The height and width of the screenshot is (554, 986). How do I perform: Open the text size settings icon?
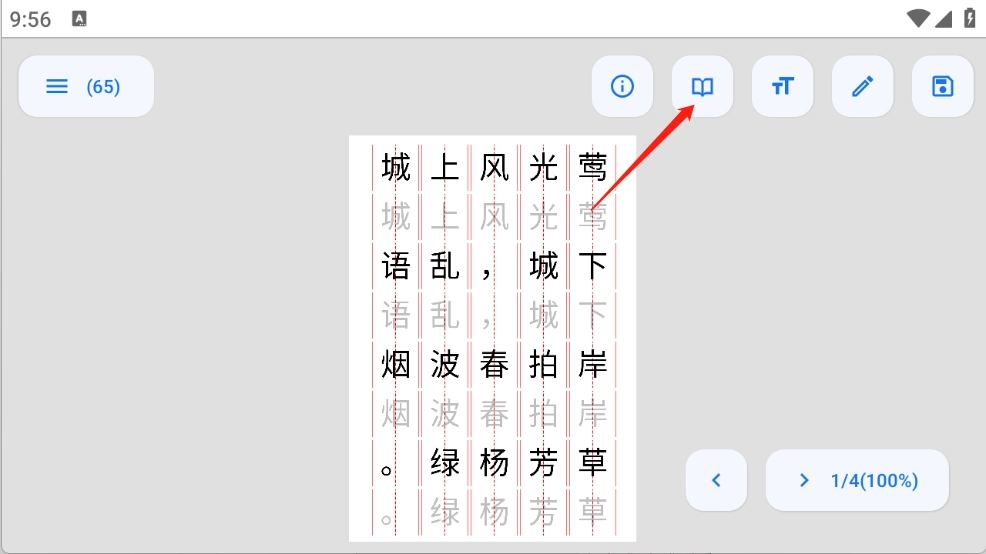pyautogui.click(x=782, y=87)
